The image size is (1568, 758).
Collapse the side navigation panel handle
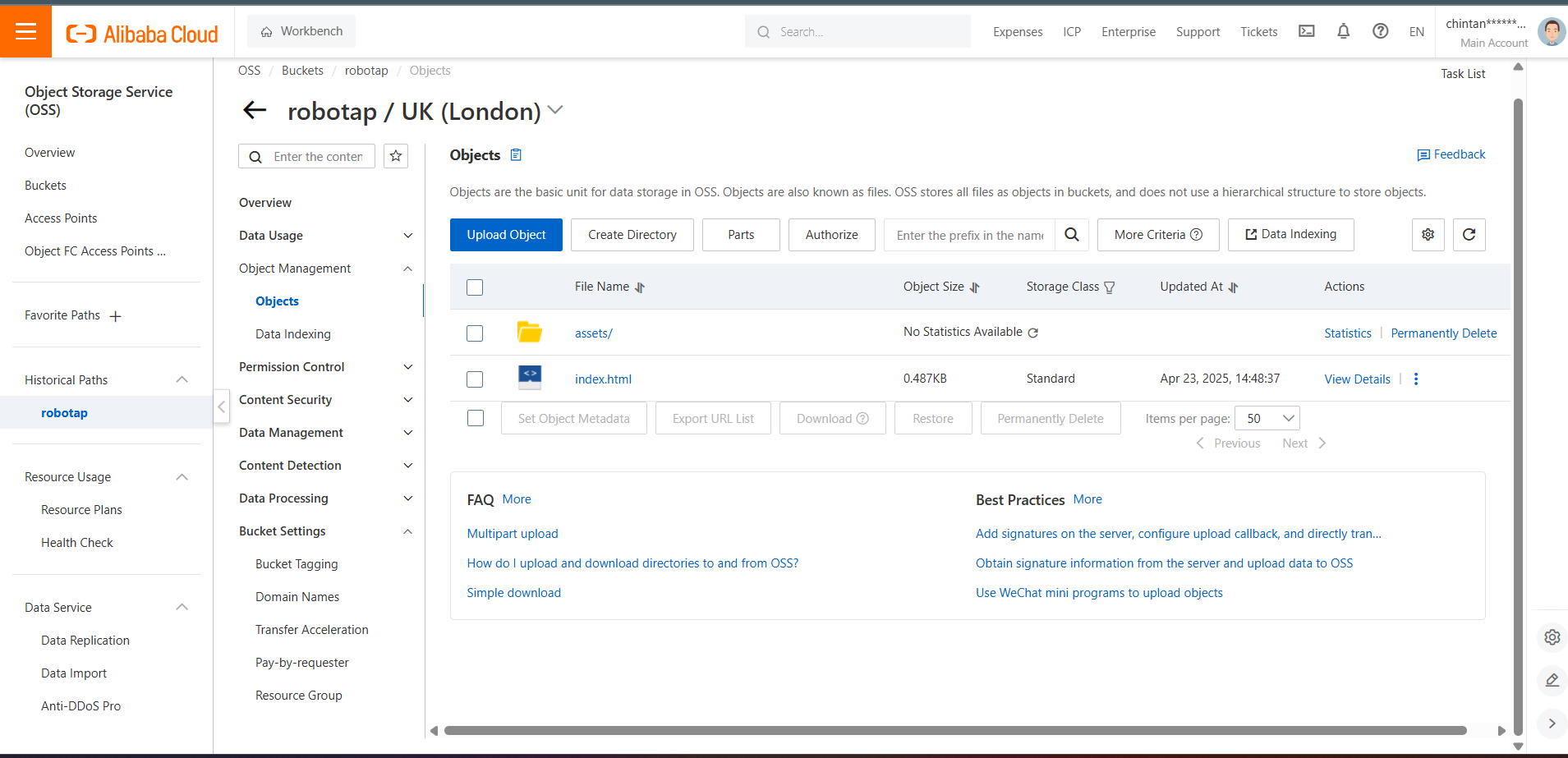coord(222,407)
